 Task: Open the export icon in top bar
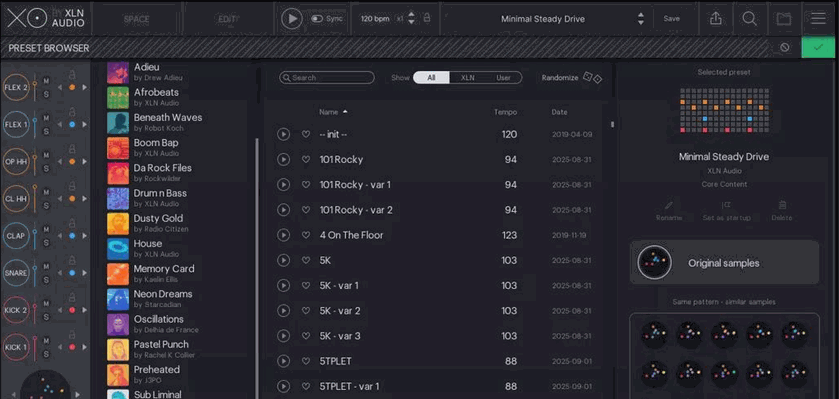(x=715, y=19)
